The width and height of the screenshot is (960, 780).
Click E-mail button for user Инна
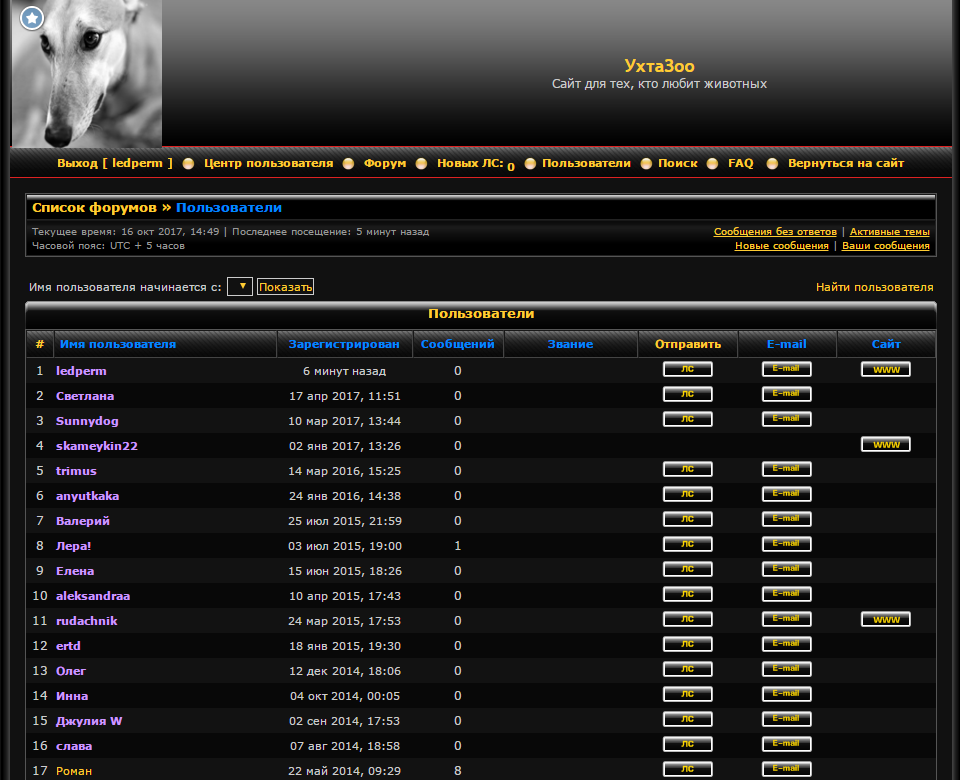(x=786, y=694)
